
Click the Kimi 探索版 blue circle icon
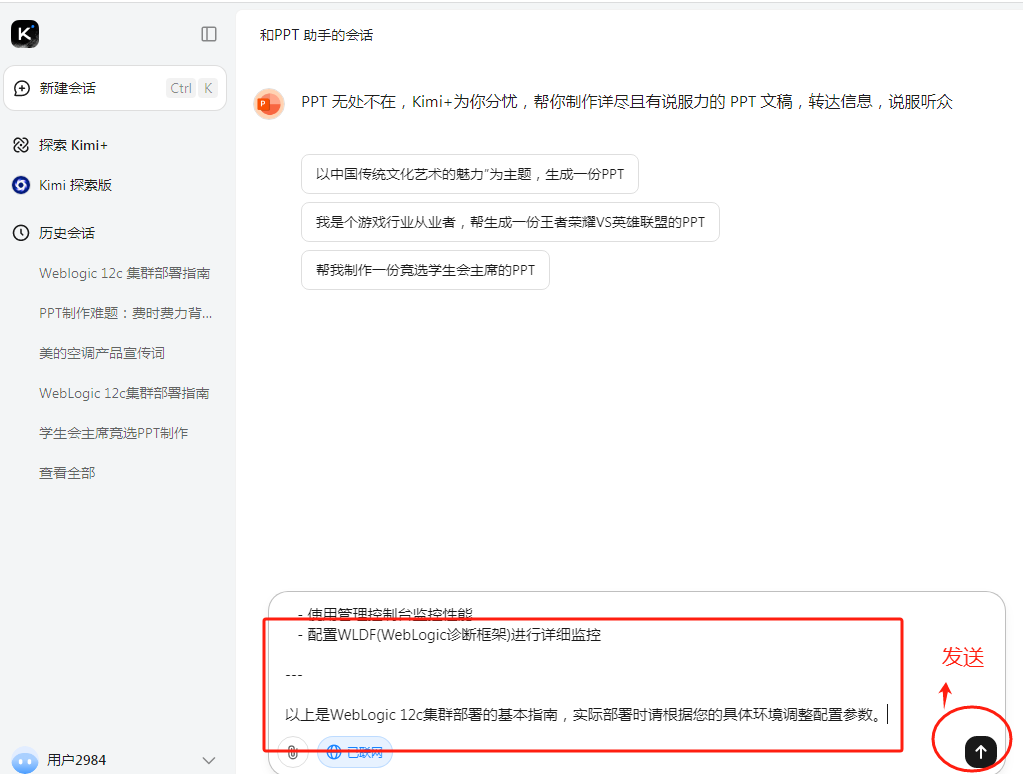point(21,185)
